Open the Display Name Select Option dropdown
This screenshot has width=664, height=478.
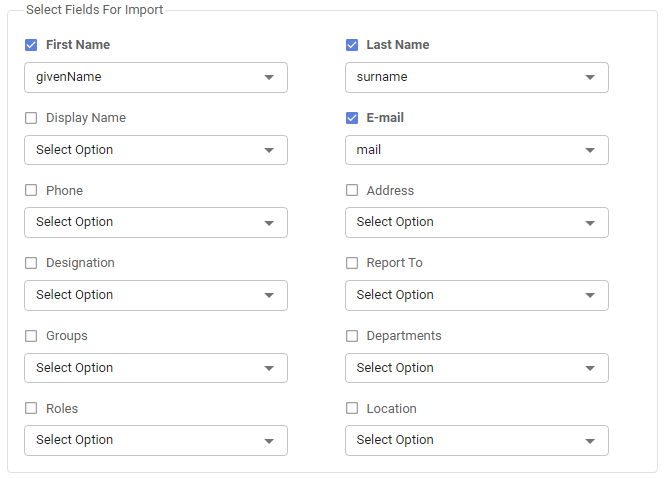(155, 150)
